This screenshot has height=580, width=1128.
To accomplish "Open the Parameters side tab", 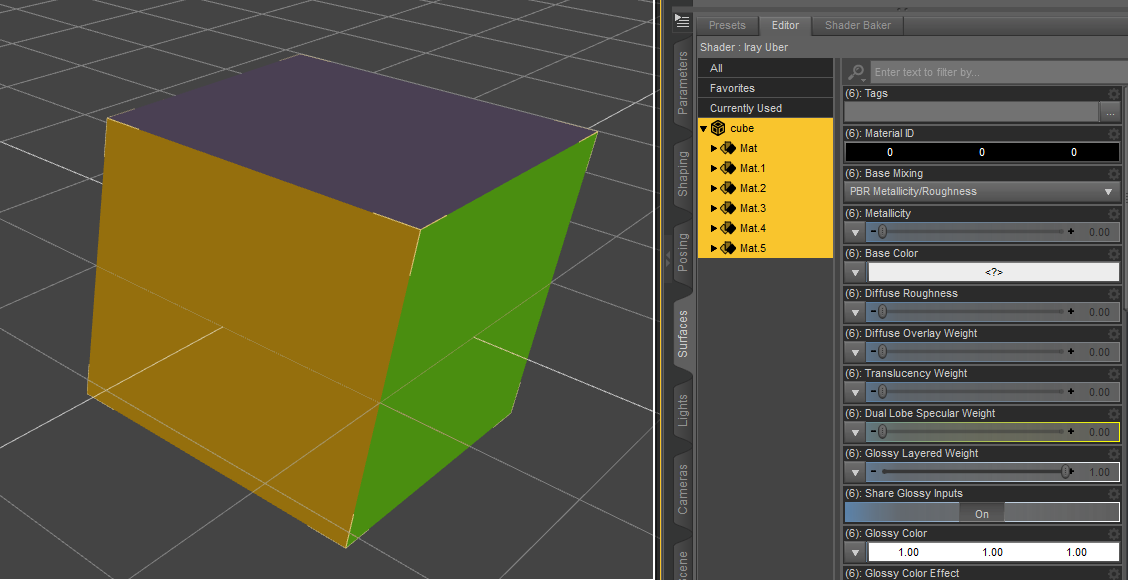I will pyautogui.click(x=683, y=83).
